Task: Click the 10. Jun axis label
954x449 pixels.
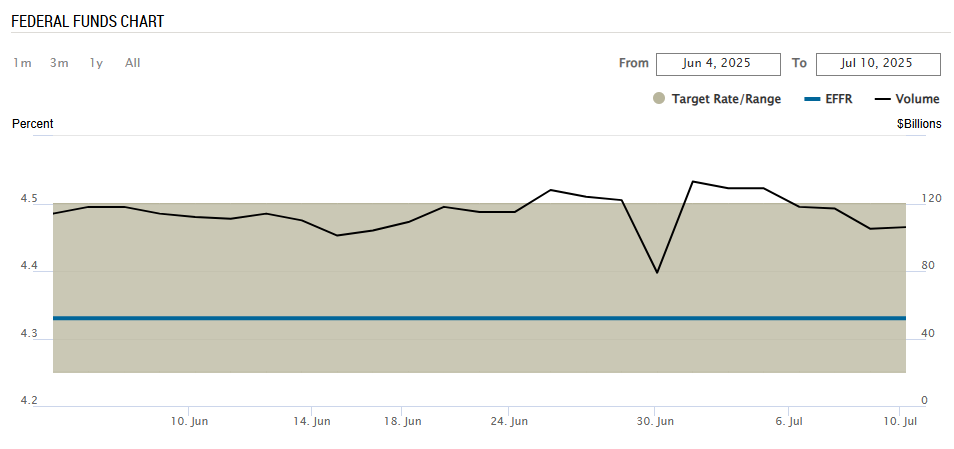Action: coord(189,421)
